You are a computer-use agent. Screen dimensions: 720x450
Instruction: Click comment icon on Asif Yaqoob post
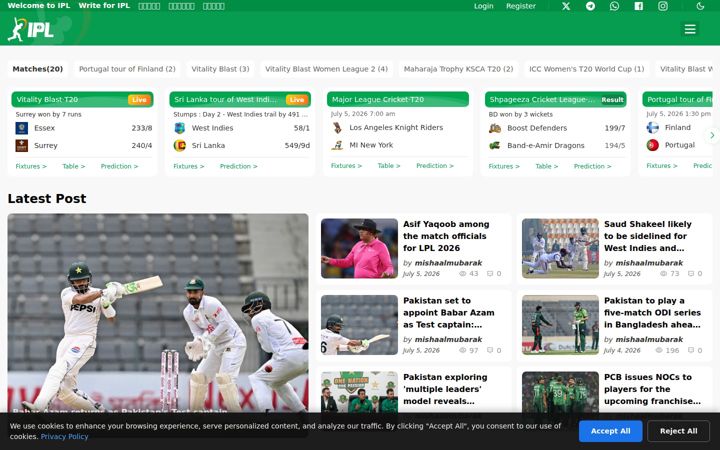tap(490, 274)
